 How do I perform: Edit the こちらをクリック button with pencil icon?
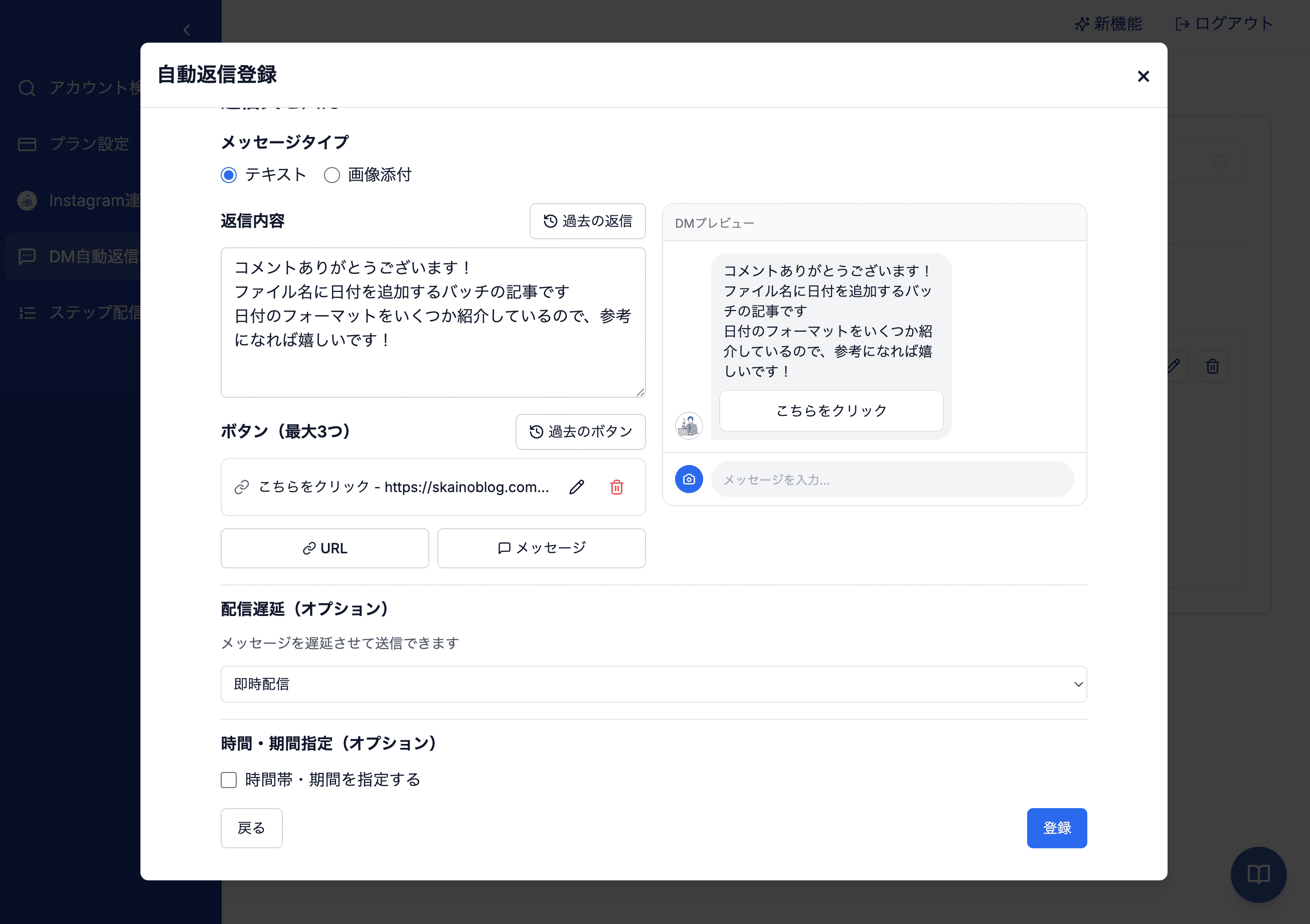coord(577,487)
